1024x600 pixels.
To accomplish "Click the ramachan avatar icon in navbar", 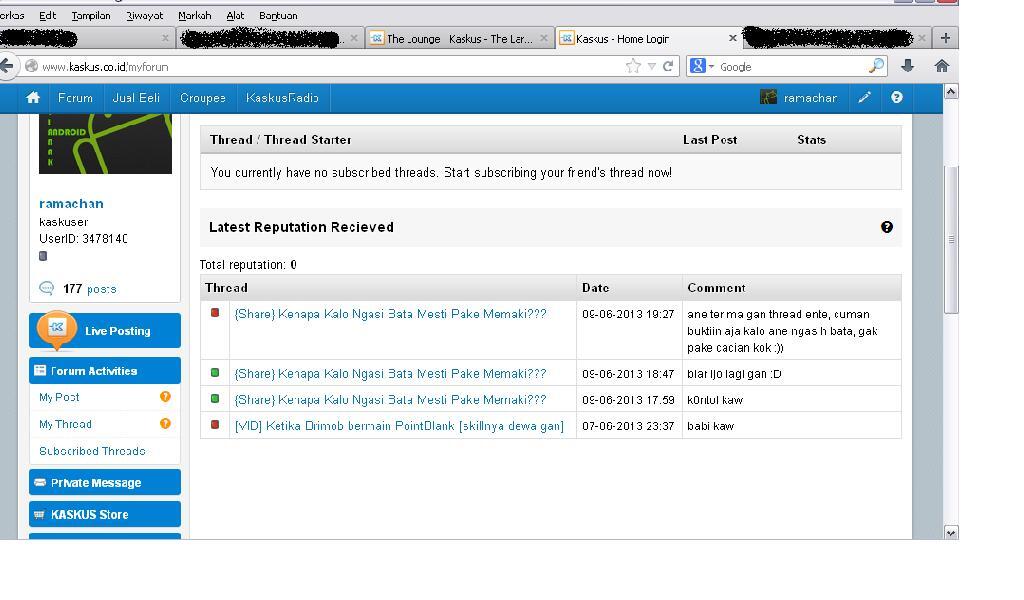I will 769,97.
